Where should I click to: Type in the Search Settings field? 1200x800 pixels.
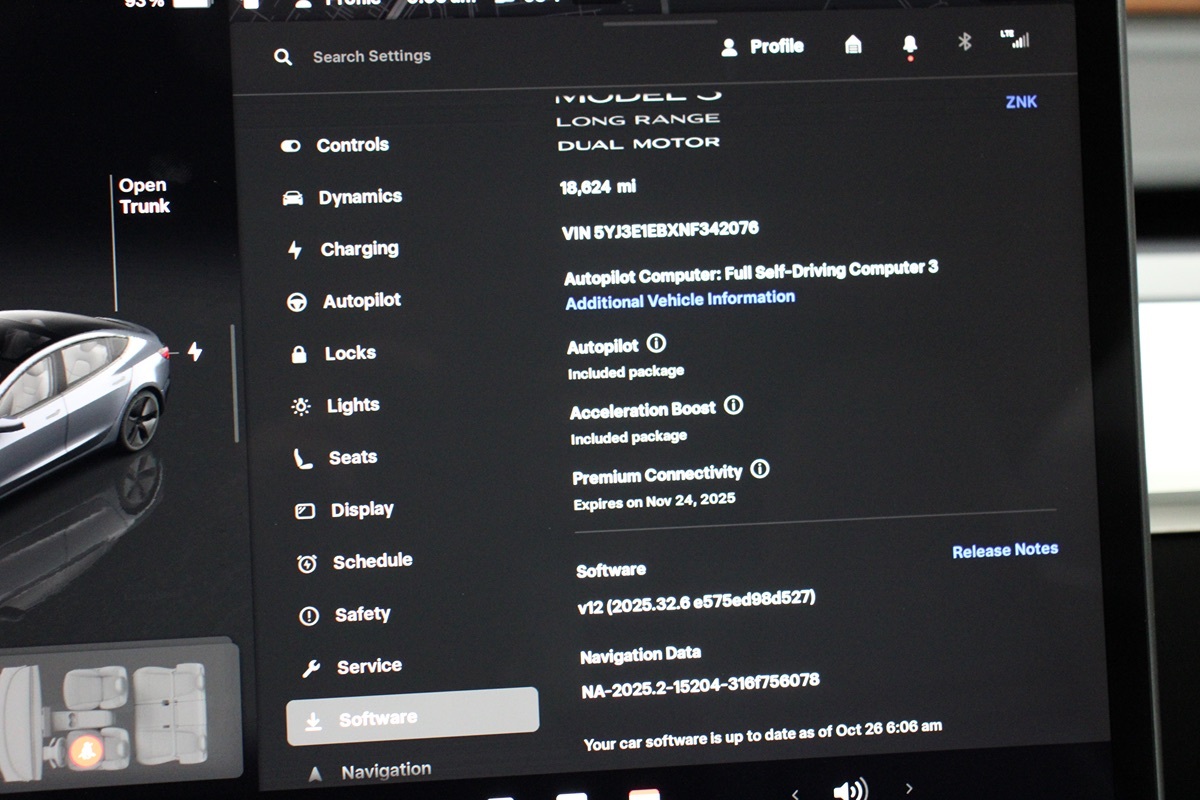[372, 57]
